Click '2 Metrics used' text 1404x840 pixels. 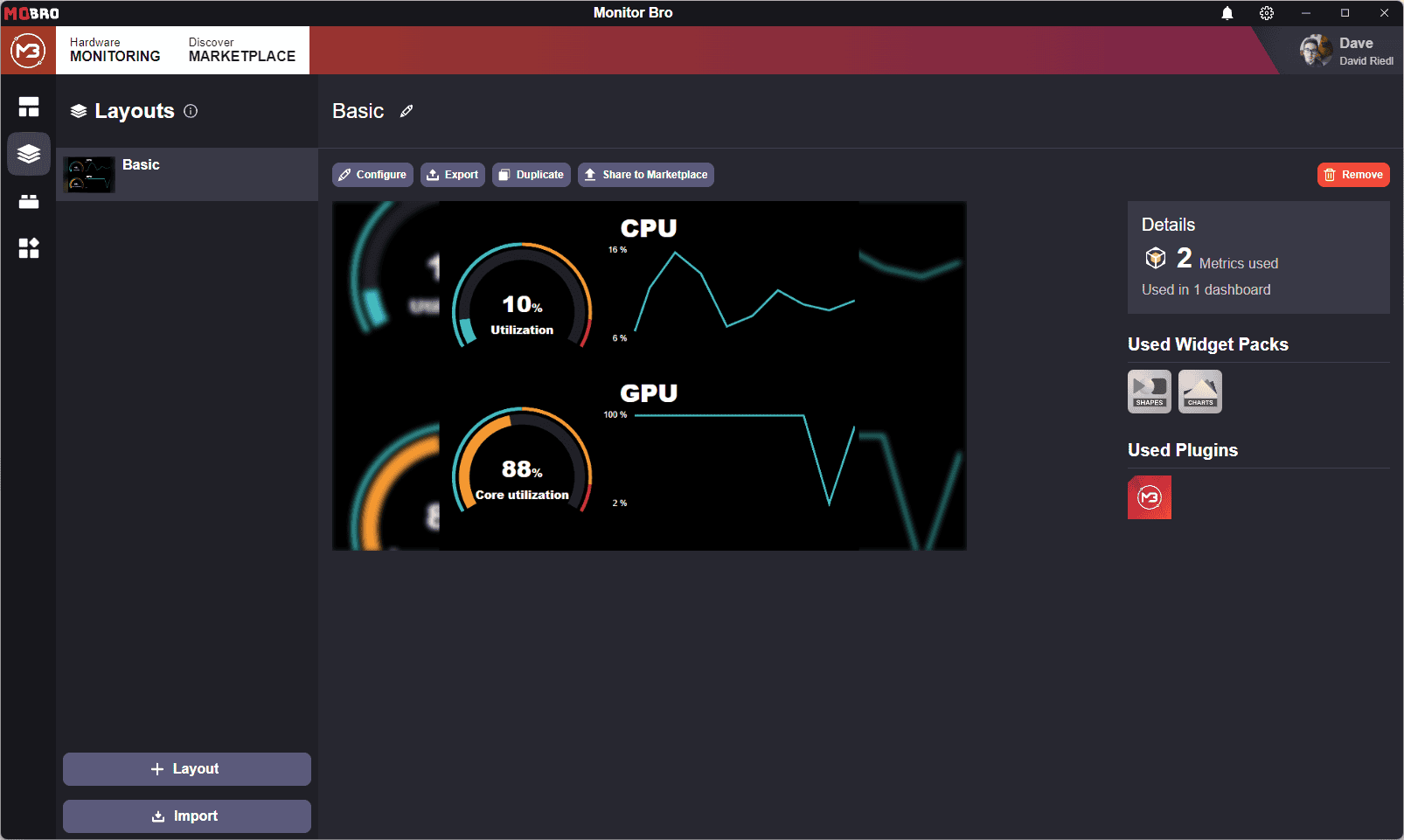(1227, 259)
